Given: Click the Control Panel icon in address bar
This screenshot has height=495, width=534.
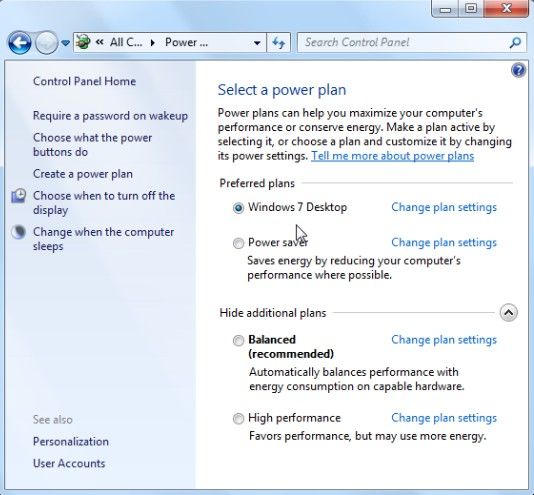Looking at the screenshot, I should 83,42.
